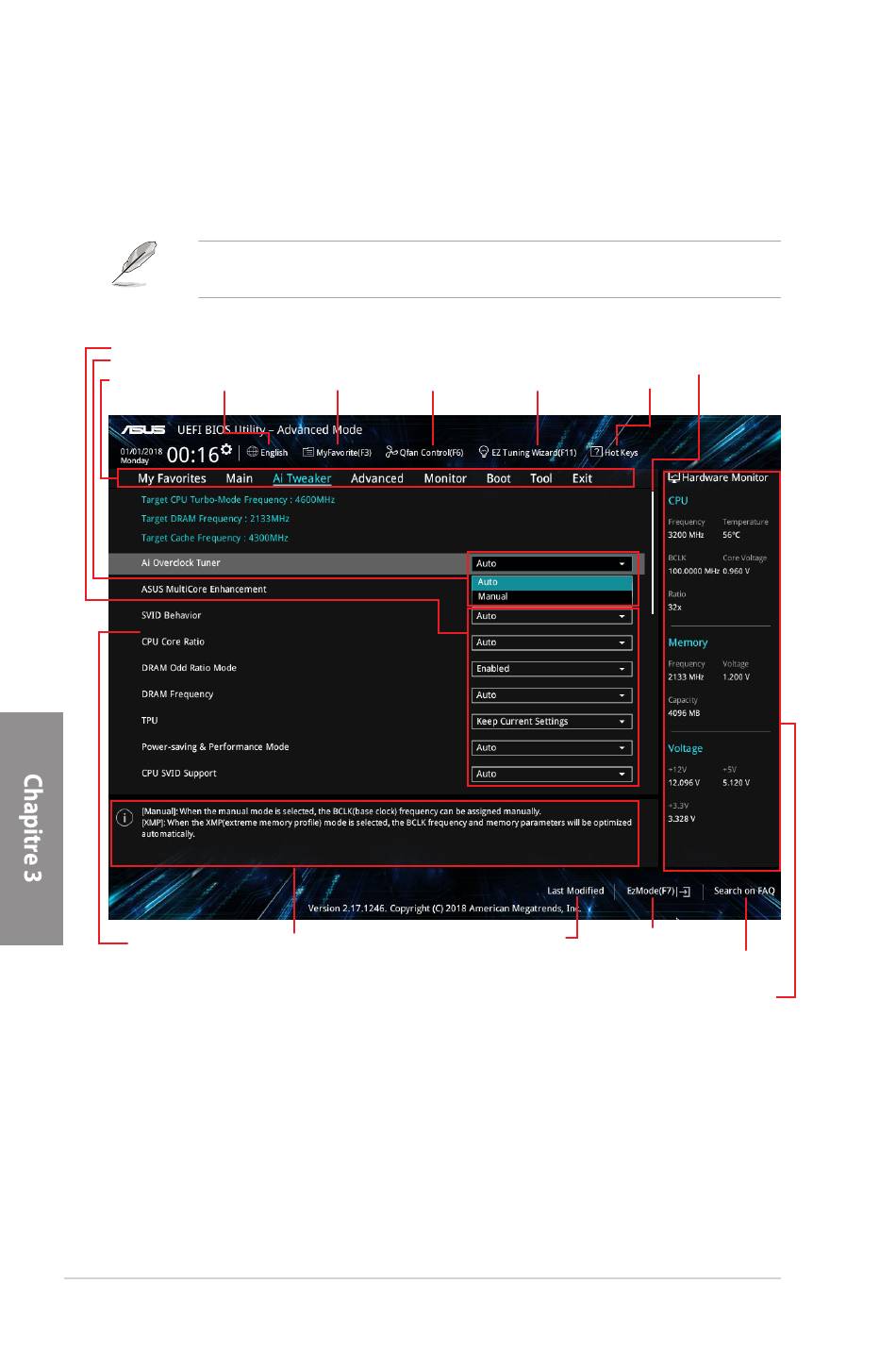The width and height of the screenshot is (896, 1351).
Task: Click Search on FAQ
Action: click(x=744, y=891)
